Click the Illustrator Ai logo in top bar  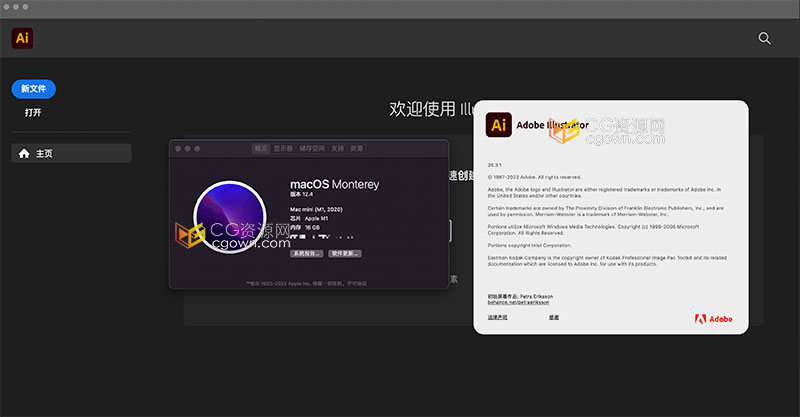point(22,38)
